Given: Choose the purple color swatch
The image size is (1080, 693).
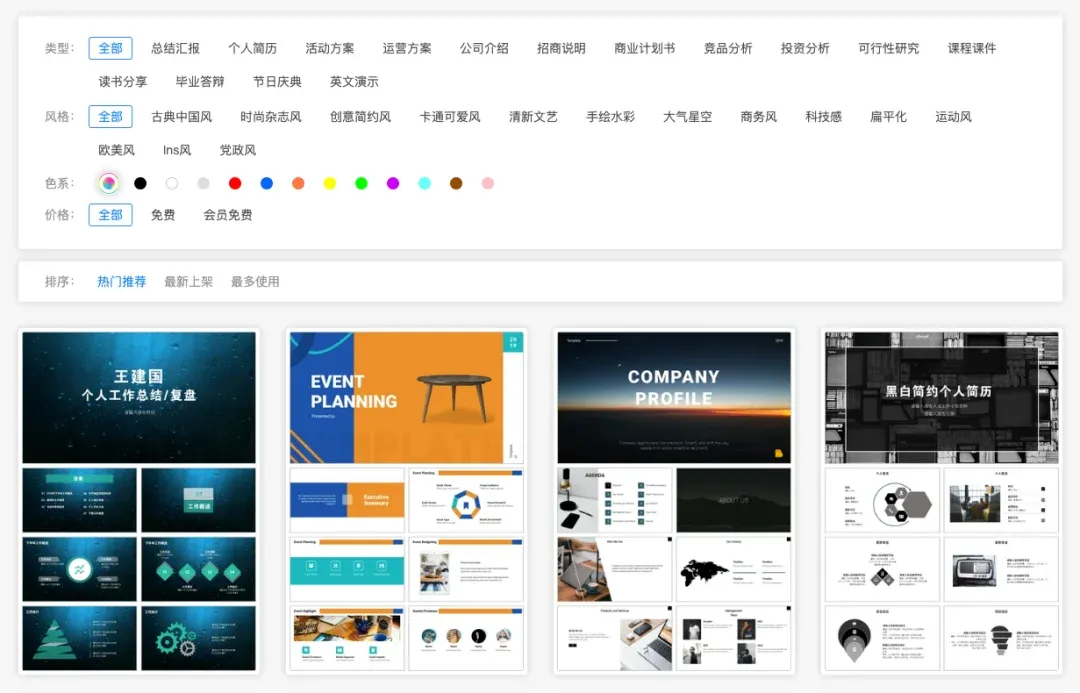Looking at the screenshot, I should [x=393, y=183].
